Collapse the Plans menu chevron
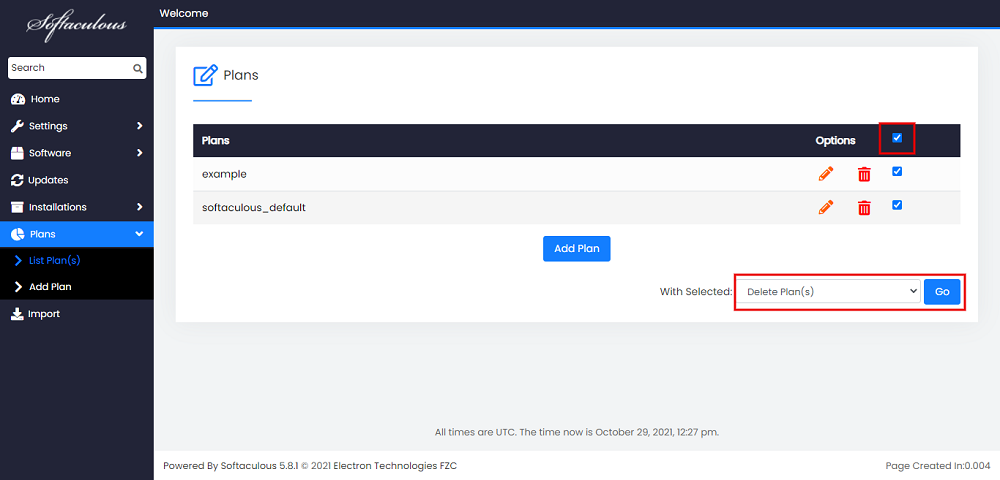Viewport: 1000px width, 480px height. 140,234
